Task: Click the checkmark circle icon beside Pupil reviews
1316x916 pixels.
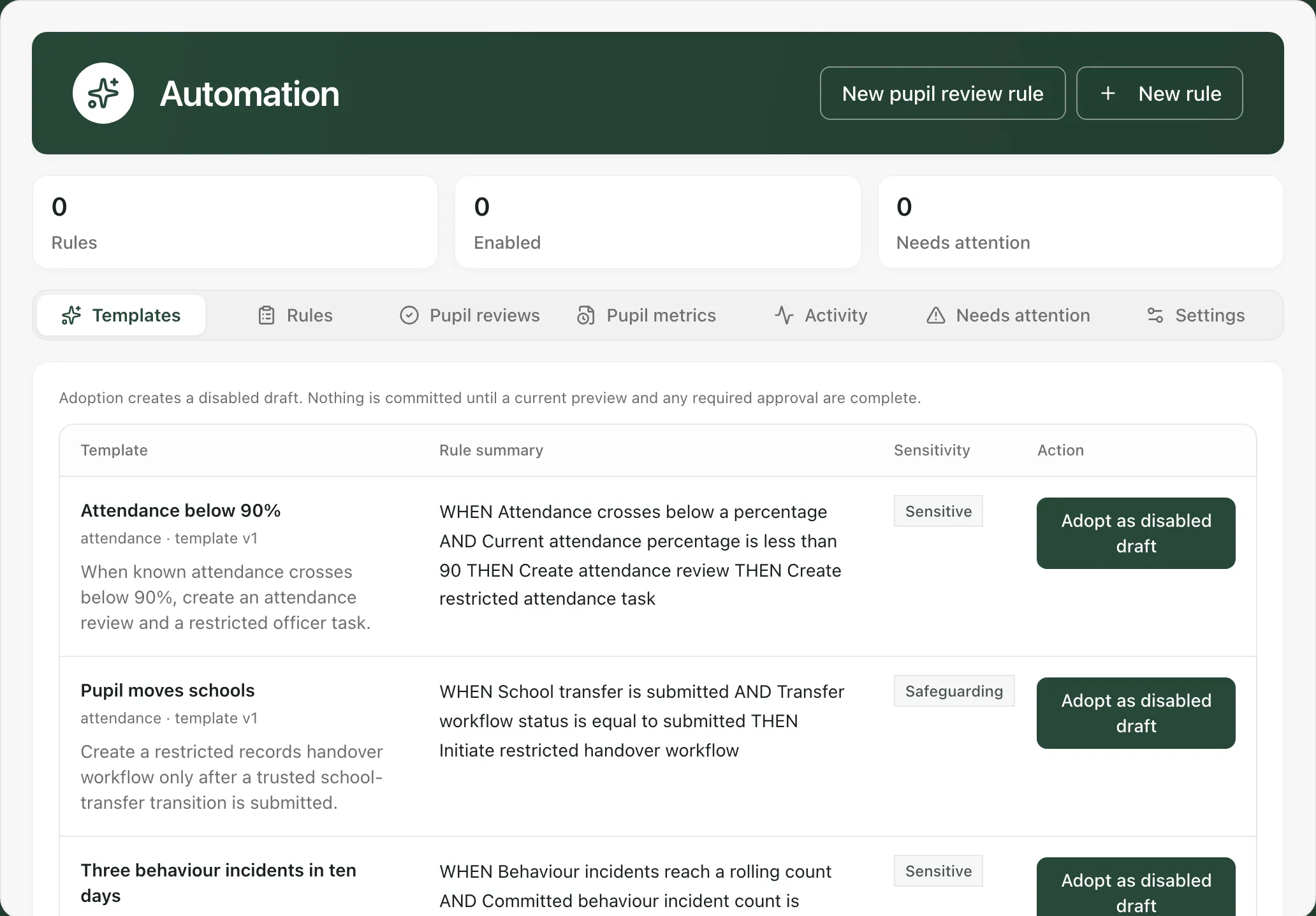Action: click(409, 315)
